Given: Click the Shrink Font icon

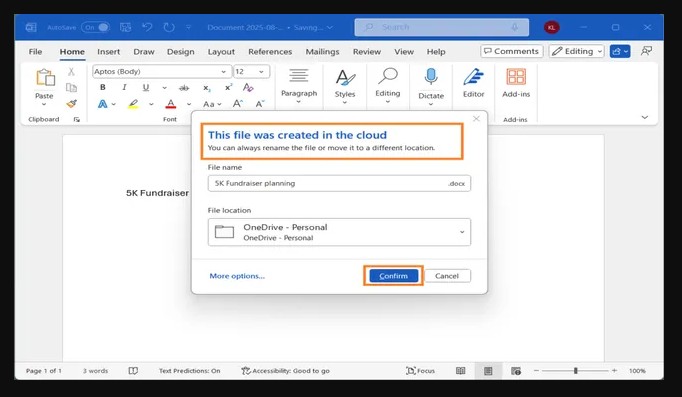Looking at the screenshot, I should [260, 103].
